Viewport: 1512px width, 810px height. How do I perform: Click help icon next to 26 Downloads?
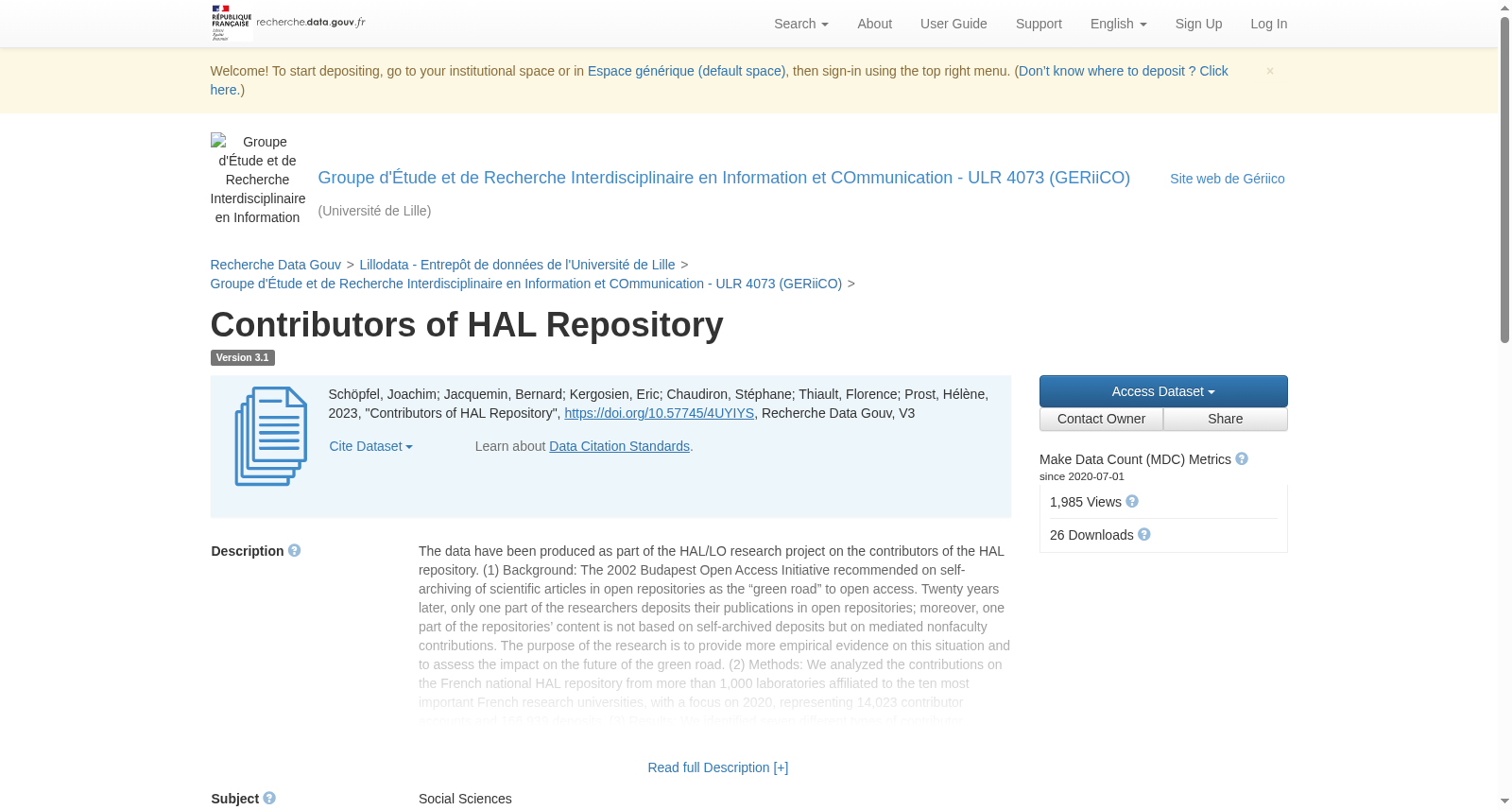click(x=1144, y=534)
